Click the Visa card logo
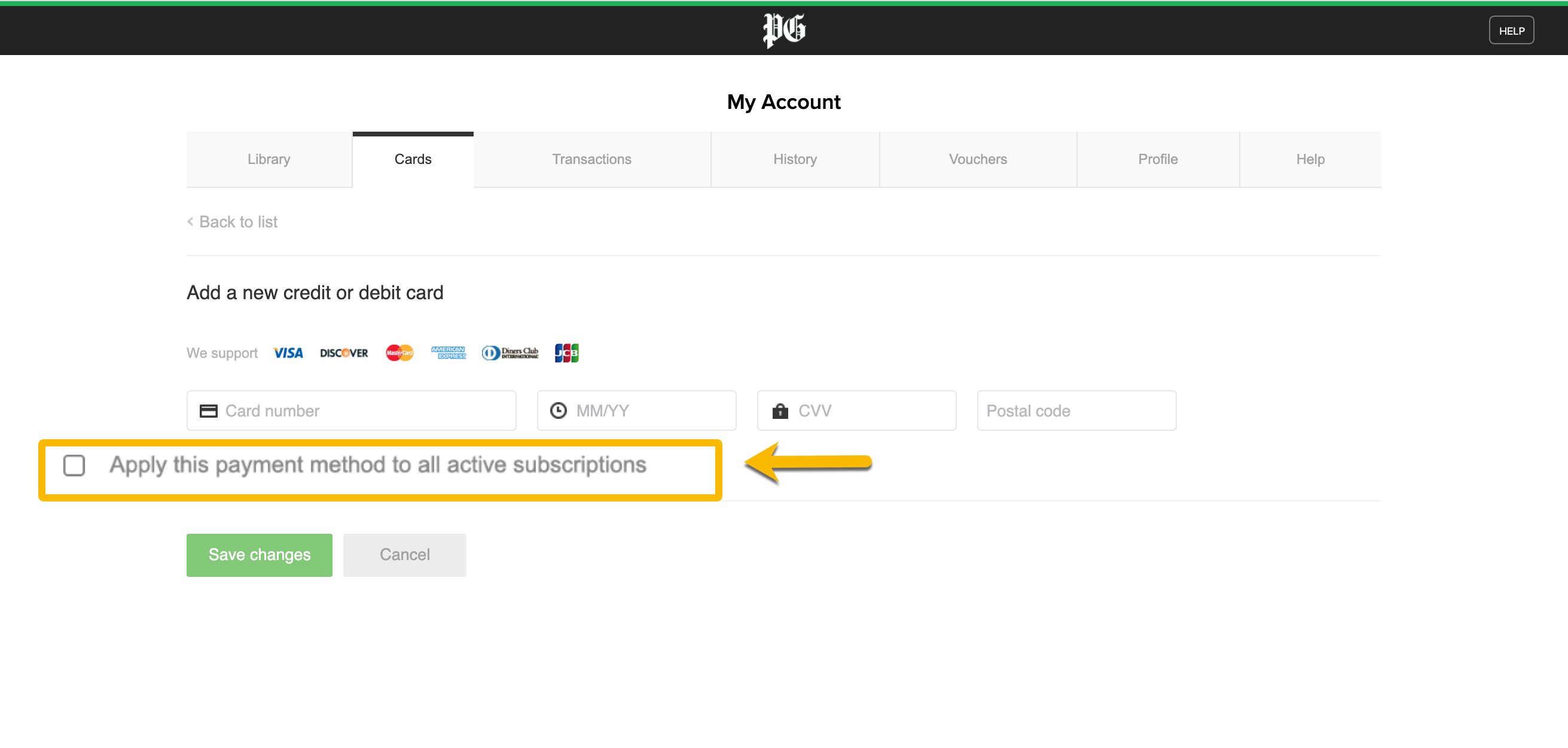This screenshot has height=748, width=1568. [x=288, y=352]
